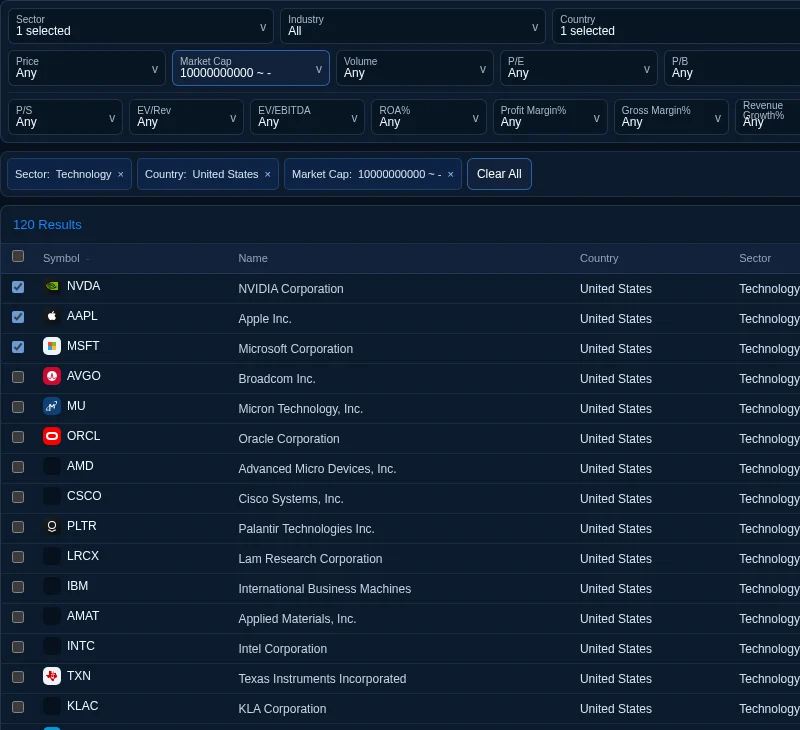The width and height of the screenshot is (800, 730).
Task: Click the NVIDIA logo icon
Action: point(52,286)
